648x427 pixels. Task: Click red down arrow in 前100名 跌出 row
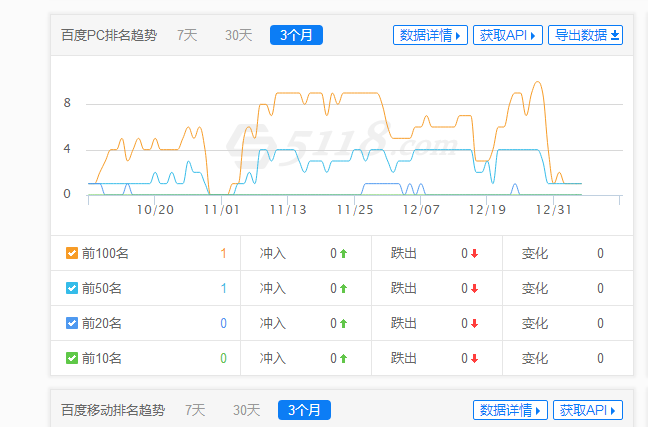(x=474, y=253)
